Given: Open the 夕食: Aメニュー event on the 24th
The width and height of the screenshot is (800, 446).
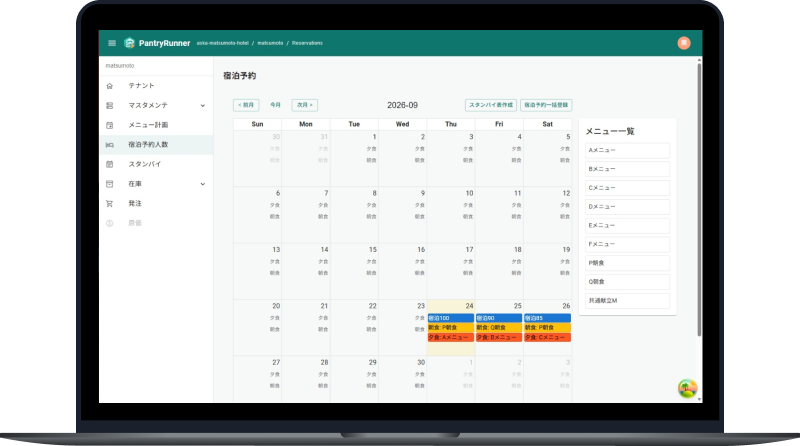Looking at the screenshot, I should click(x=451, y=337).
